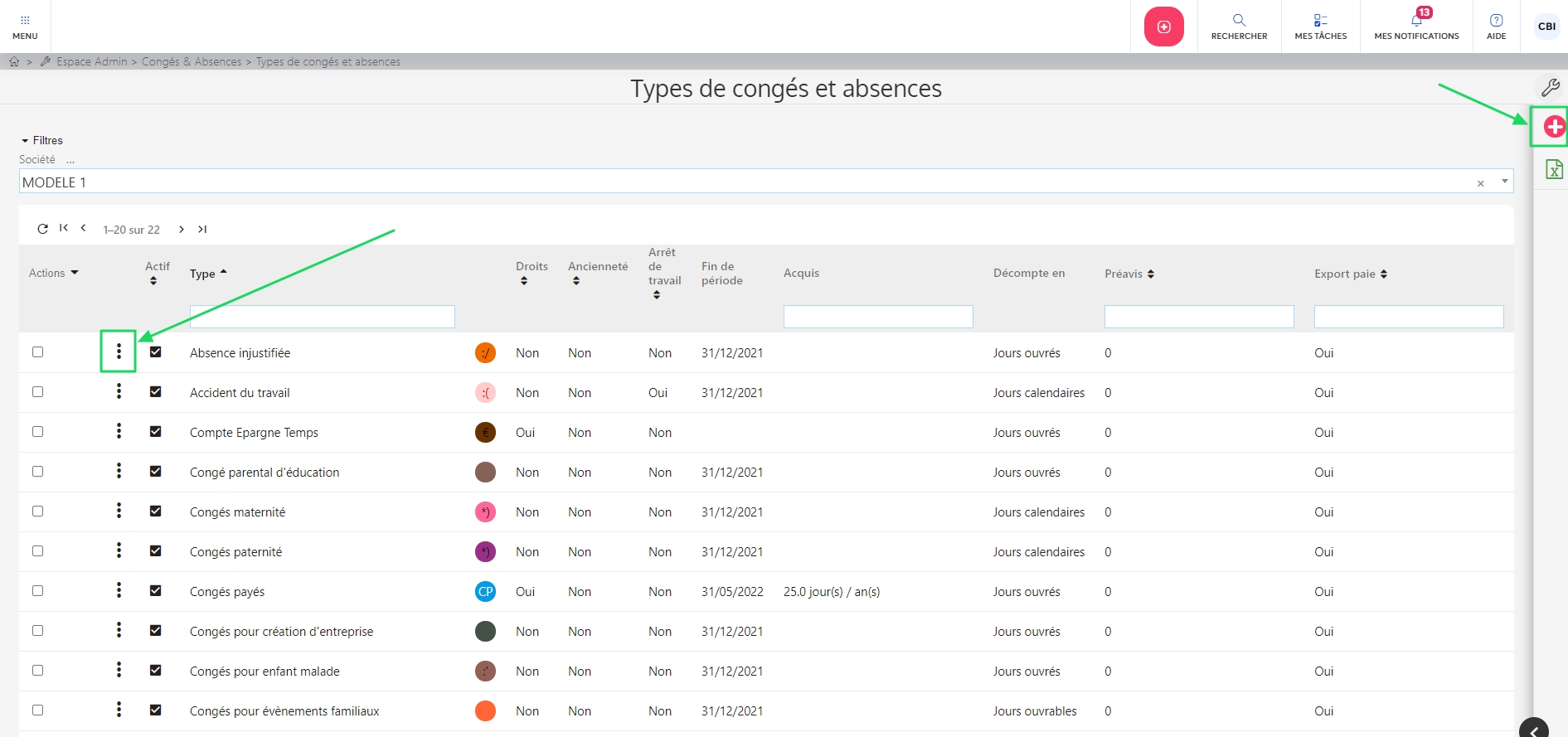The height and width of the screenshot is (737, 1568).
Task: Open the Rechercher search tool
Action: pyautogui.click(x=1239, y=26)
